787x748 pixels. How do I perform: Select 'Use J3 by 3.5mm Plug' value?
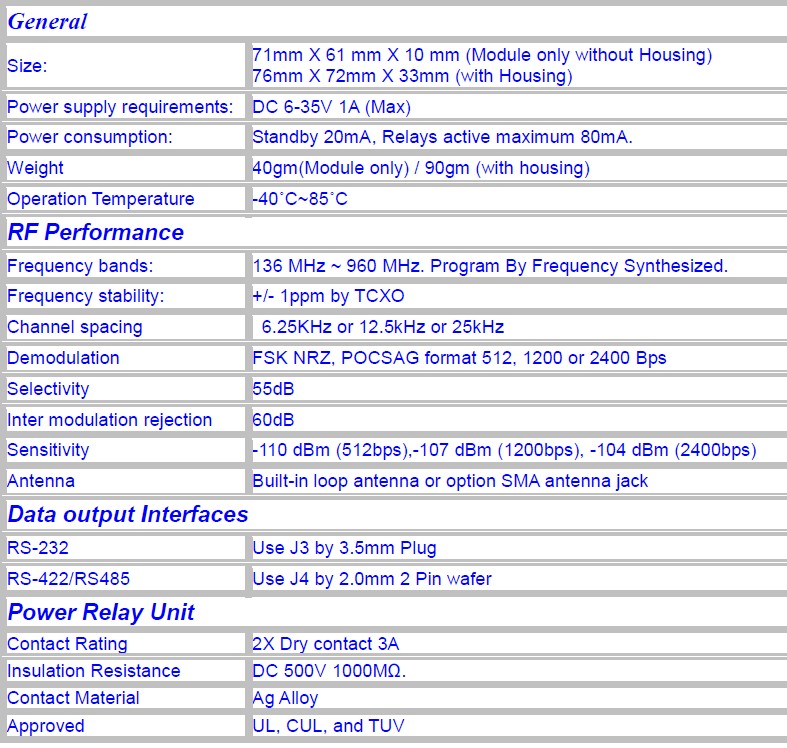click(344, 548)
